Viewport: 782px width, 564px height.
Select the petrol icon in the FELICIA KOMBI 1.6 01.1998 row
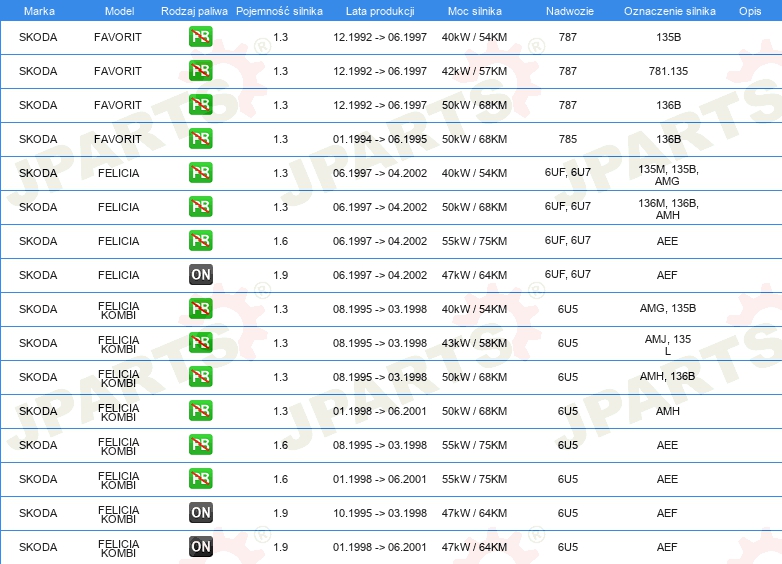[x=200, y=478]
